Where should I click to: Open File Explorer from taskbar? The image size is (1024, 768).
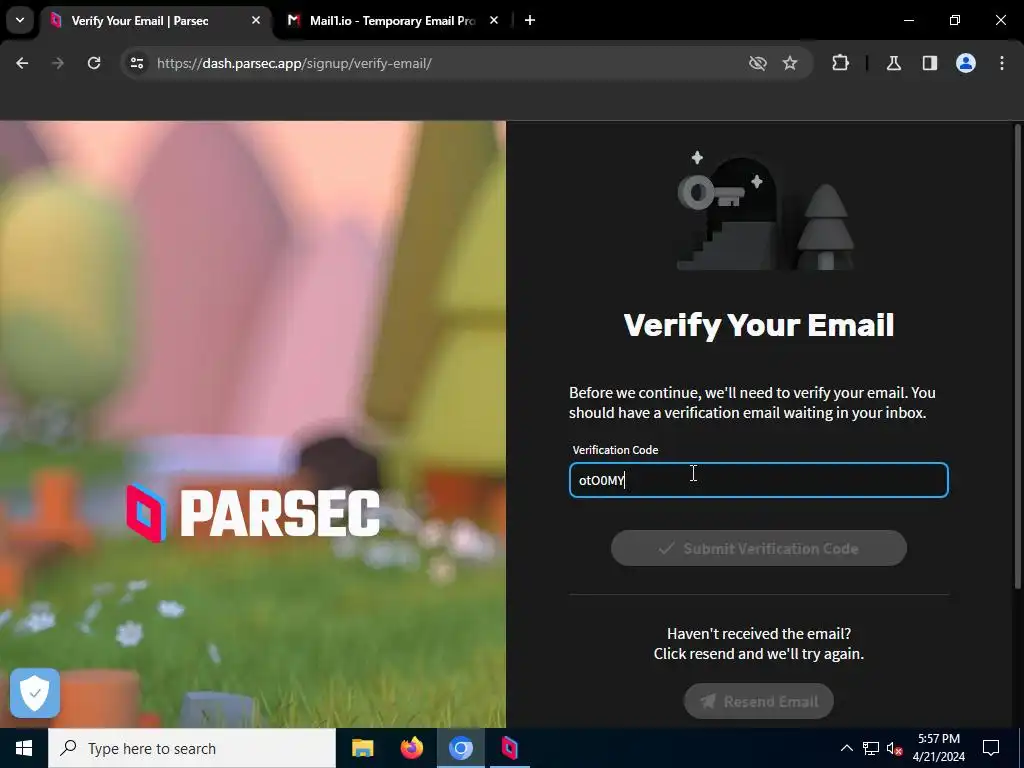point(362,748)
